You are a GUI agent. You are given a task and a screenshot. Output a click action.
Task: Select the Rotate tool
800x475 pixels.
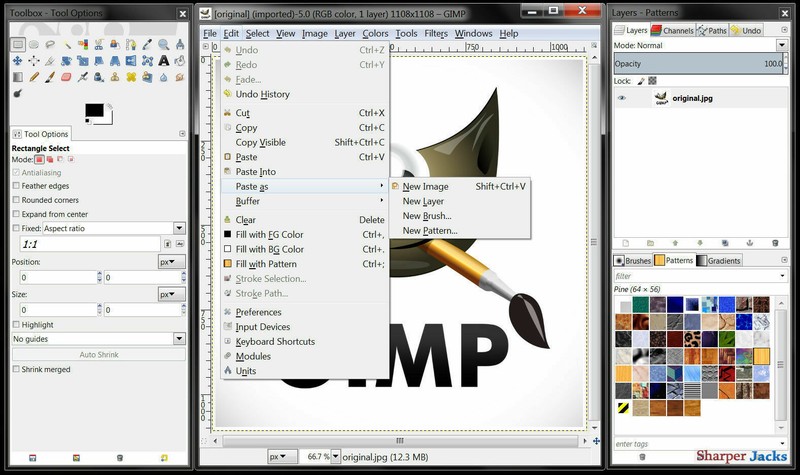(x=66, y=61)
